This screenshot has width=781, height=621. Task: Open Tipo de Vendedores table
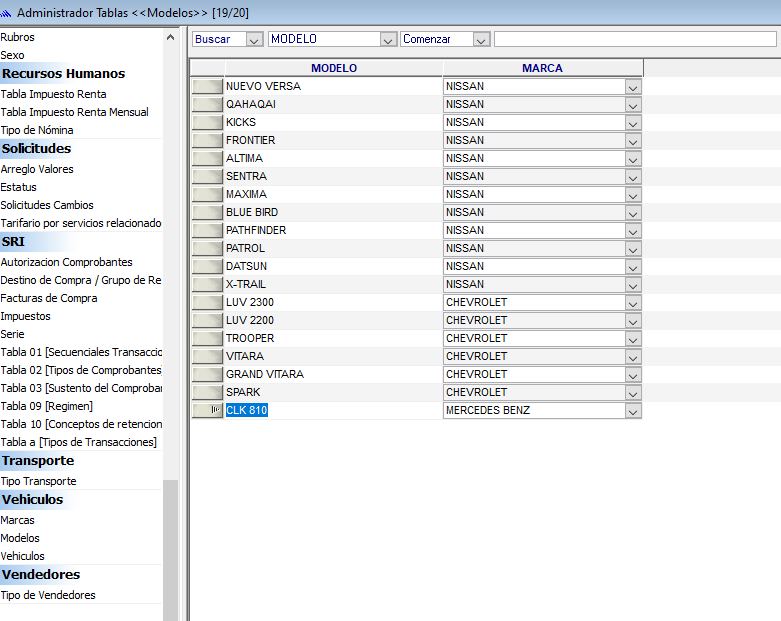click(48, 595)
